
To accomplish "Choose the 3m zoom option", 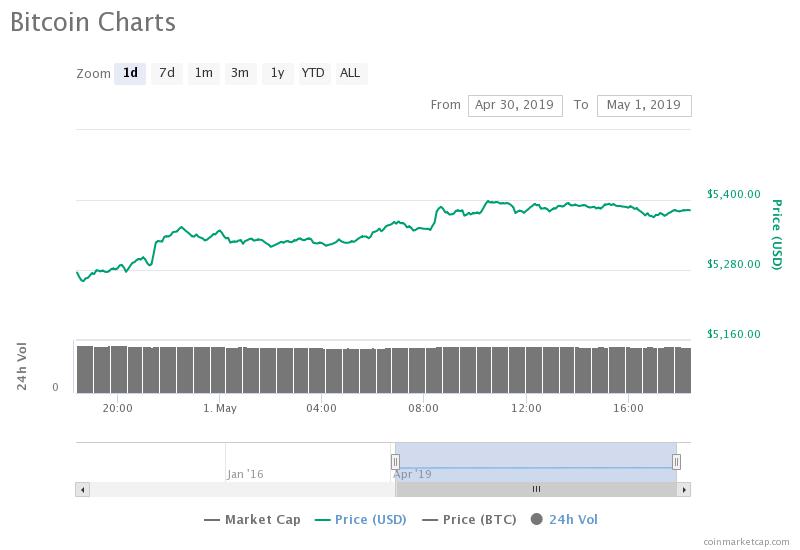I will [x=240, y=73].
